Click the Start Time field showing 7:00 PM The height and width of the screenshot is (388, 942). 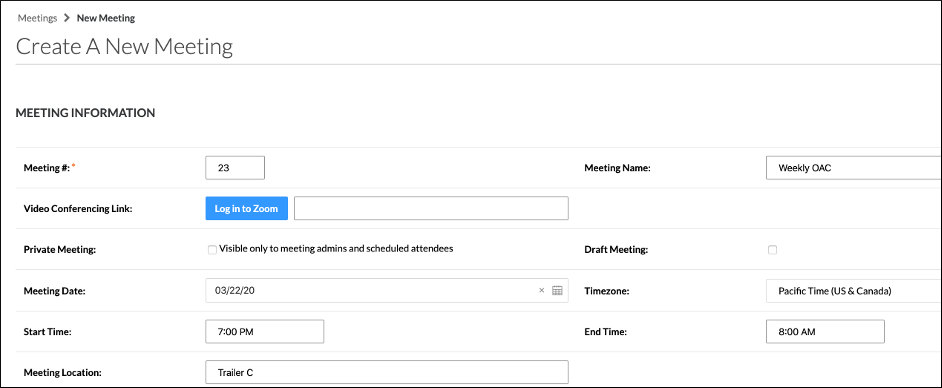[264, 332]
